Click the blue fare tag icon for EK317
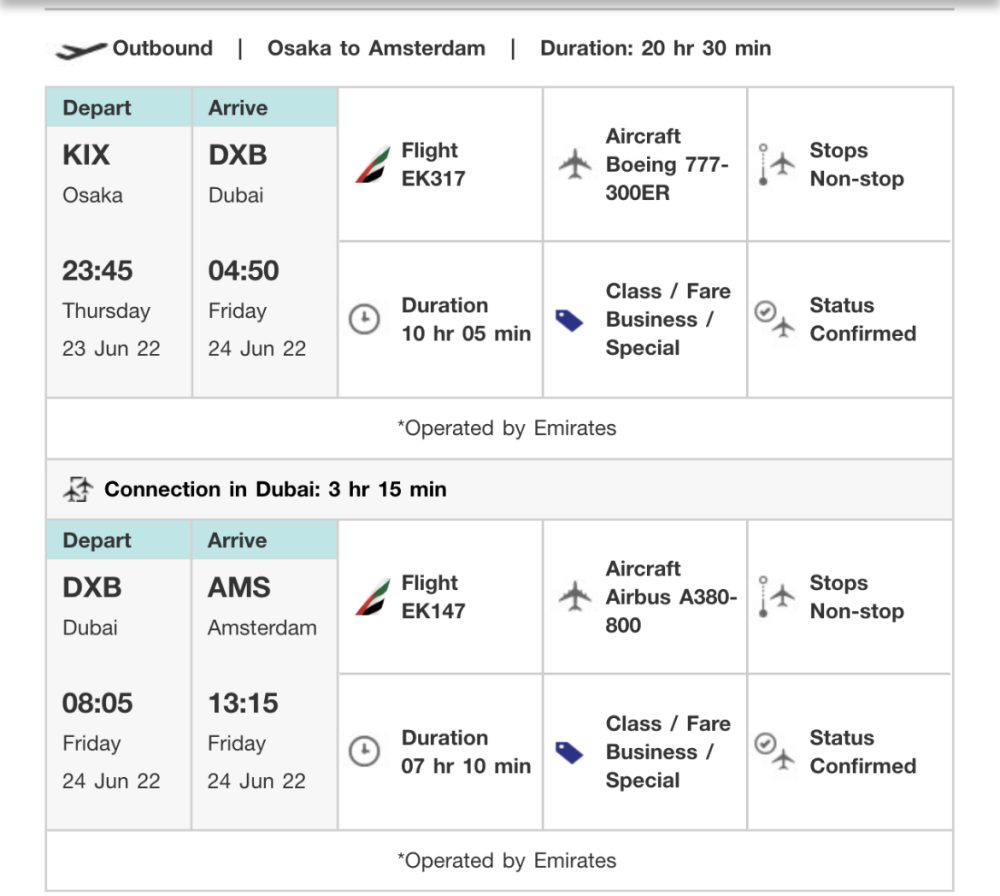 [x=569, y=320]
